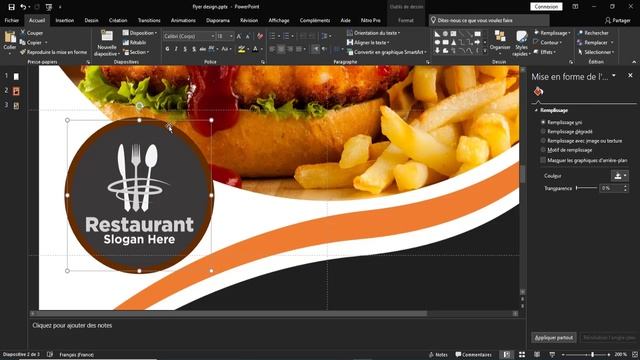
Task: Open the Couleur fill color picker
Action: coord(619,176)
